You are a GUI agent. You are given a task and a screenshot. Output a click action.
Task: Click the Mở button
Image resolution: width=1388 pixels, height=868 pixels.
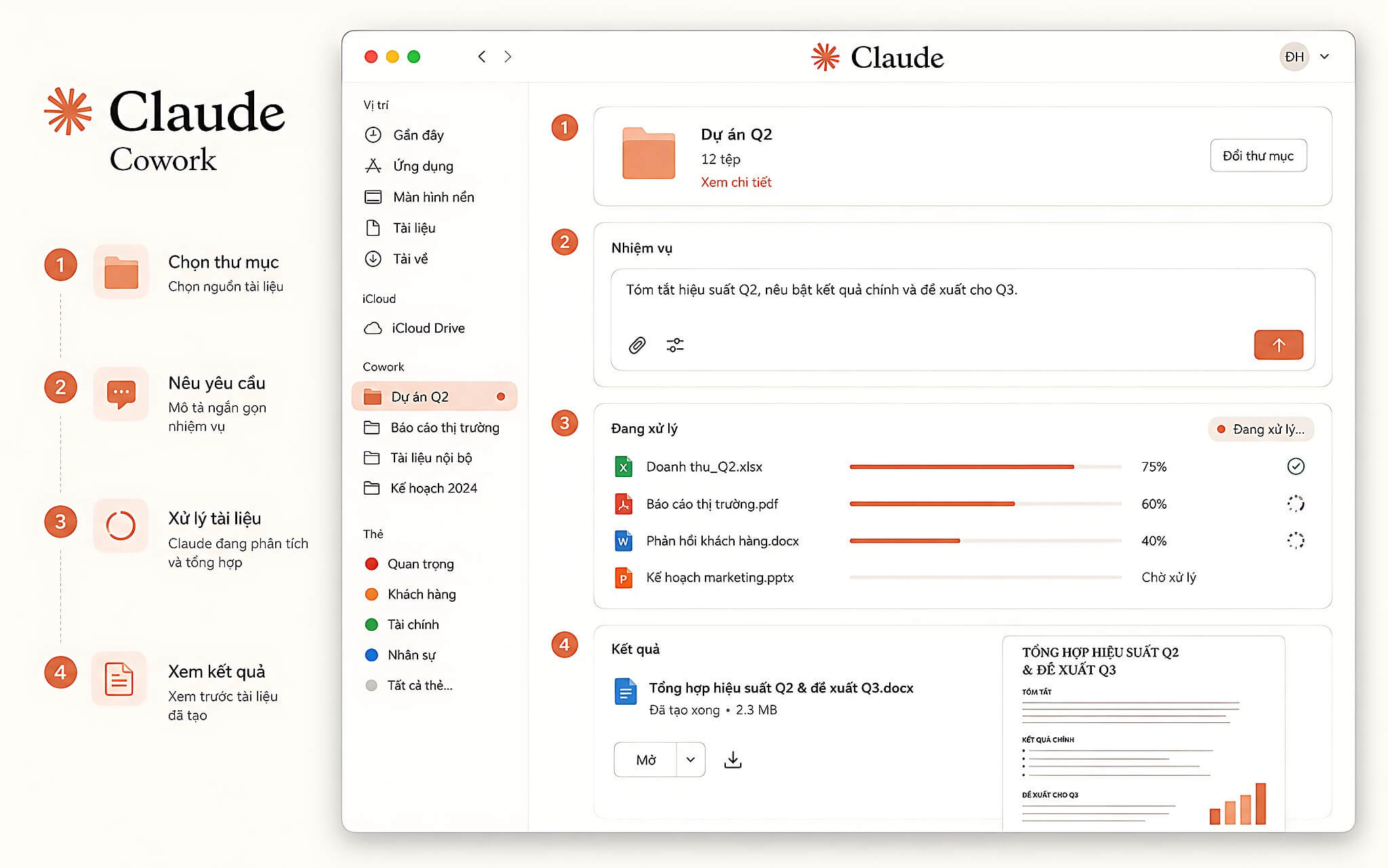coord(645,760)
